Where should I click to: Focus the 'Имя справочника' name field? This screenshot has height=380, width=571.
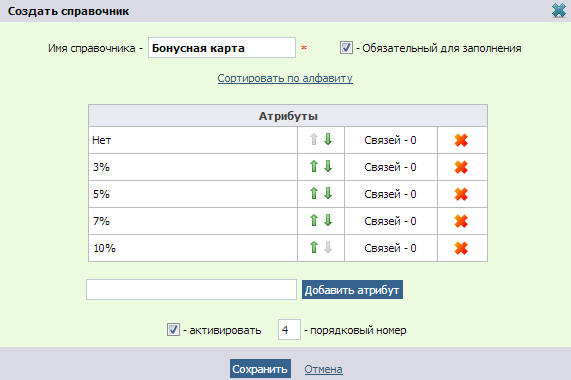(222, 48)
